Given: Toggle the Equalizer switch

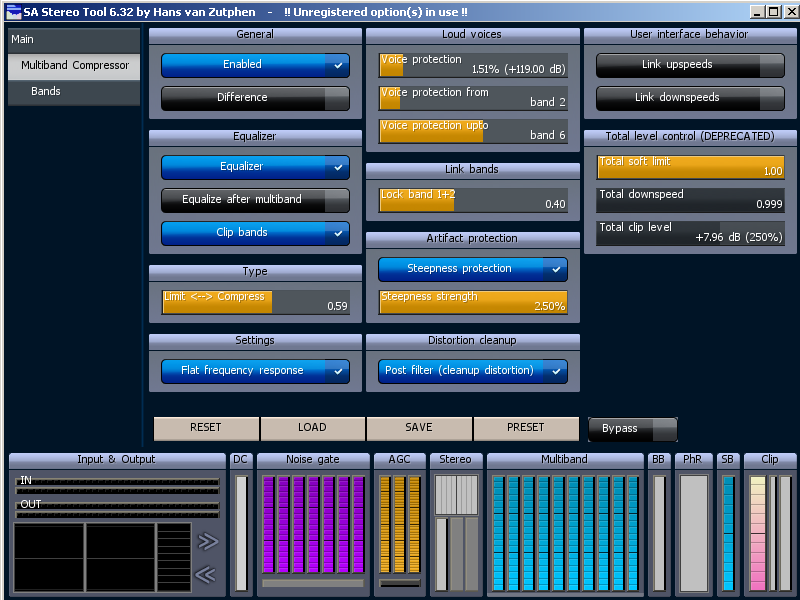Looking at the screenshot, I should pyautogui.click(x=256, y=167).
